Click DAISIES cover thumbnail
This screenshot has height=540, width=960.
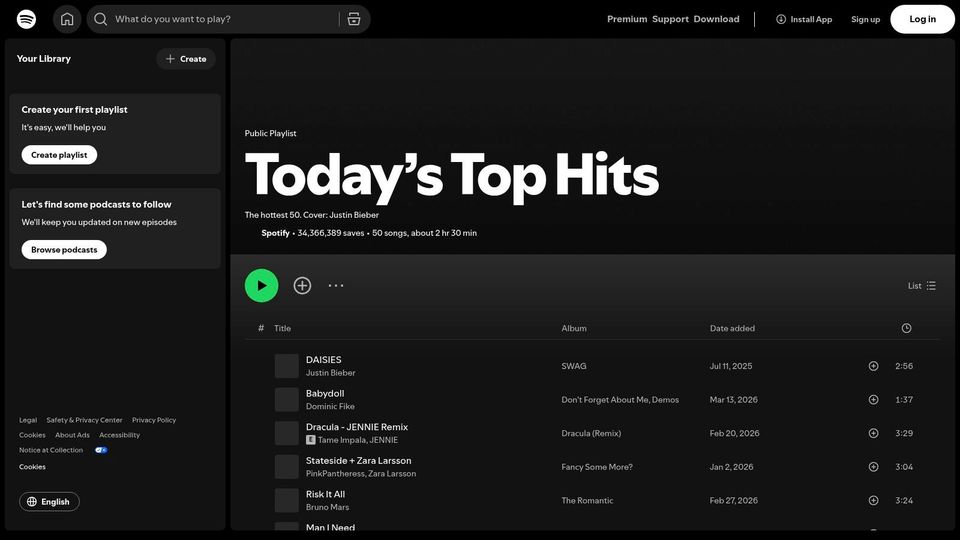click(287, 366)
